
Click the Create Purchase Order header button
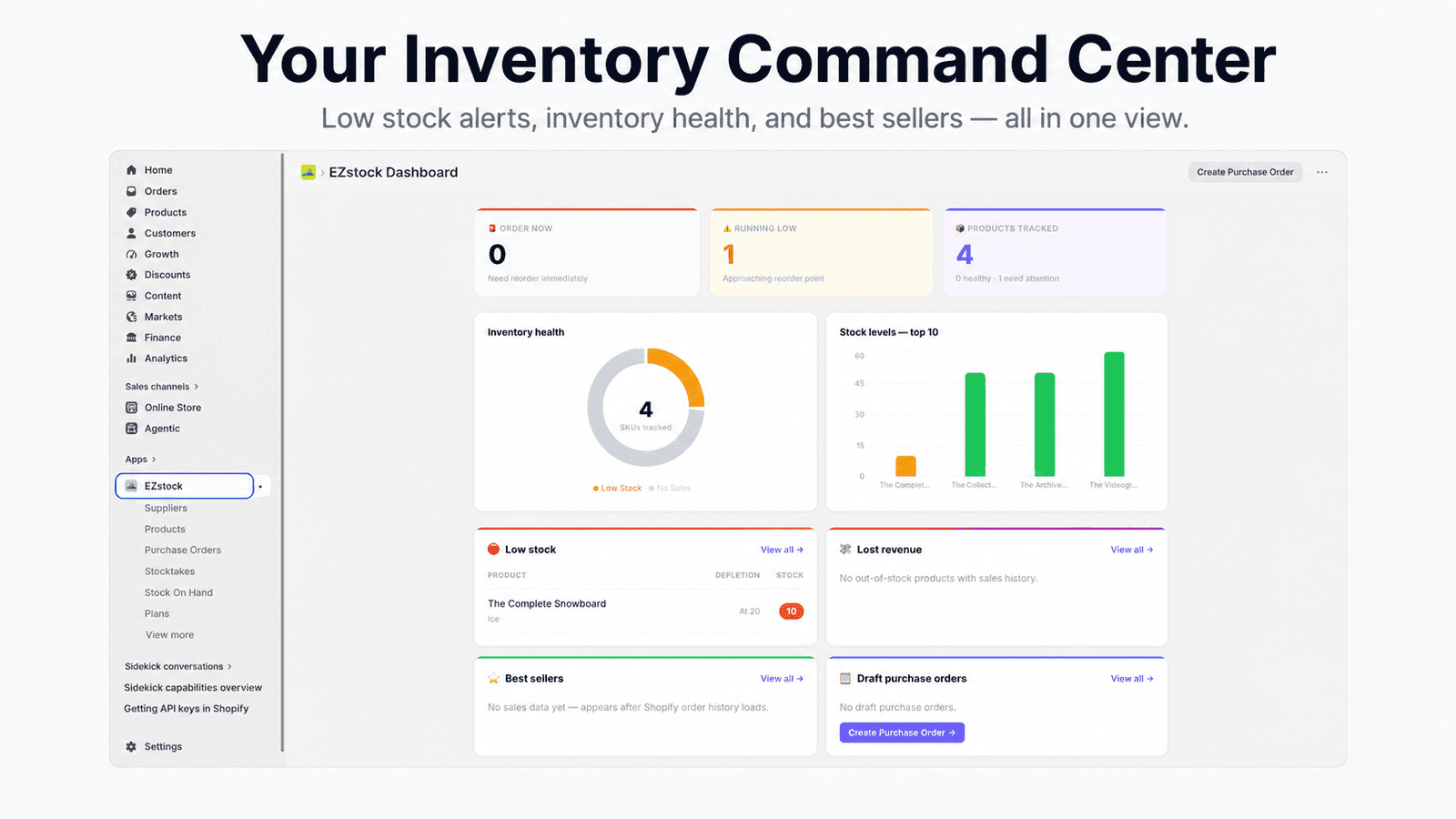pos(1245,172)
